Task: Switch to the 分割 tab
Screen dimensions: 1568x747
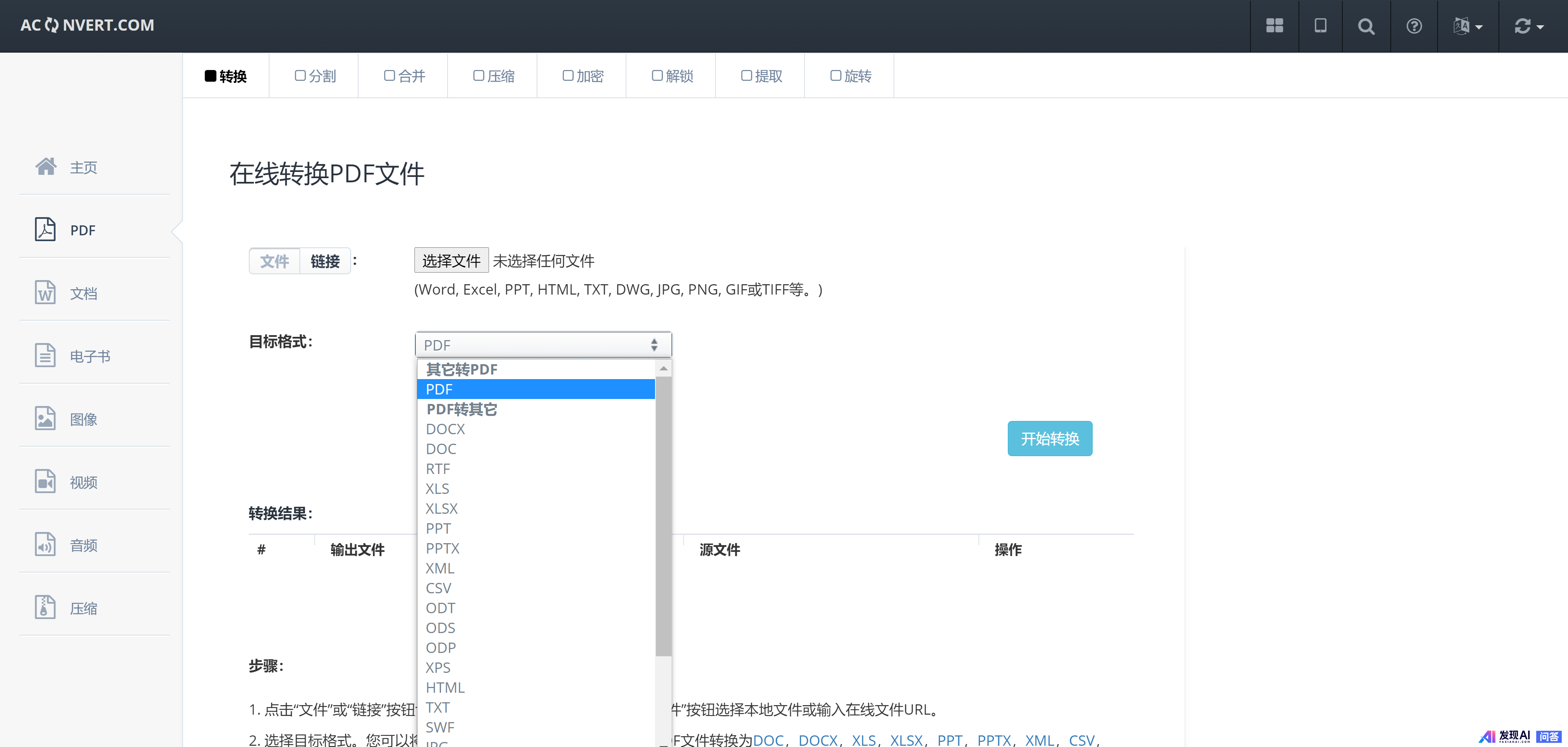Action: click(x=315, y=75)
